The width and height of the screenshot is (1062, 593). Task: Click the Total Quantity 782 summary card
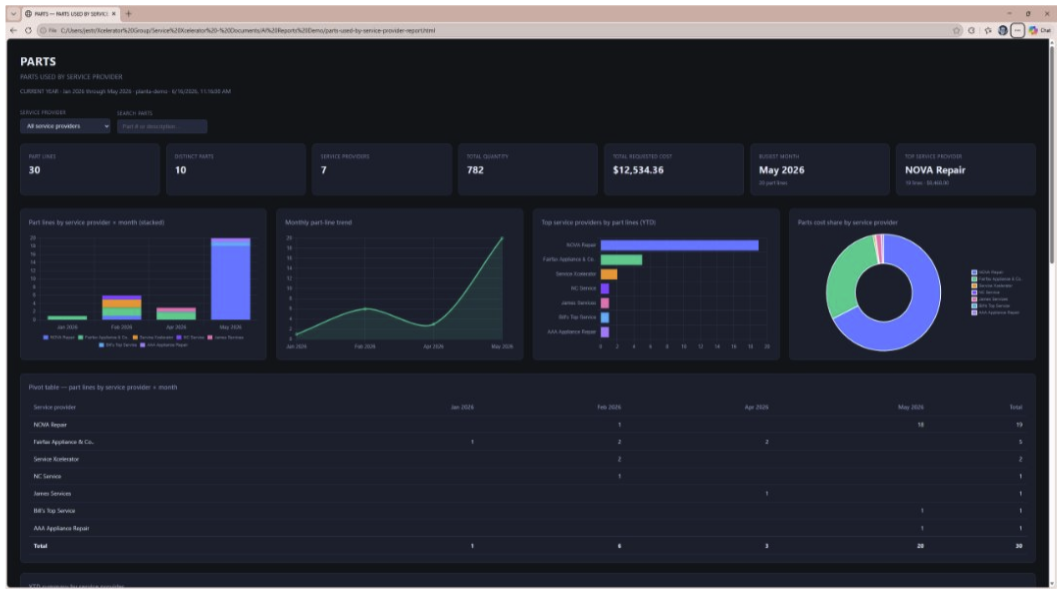click(x=528, y=169)
